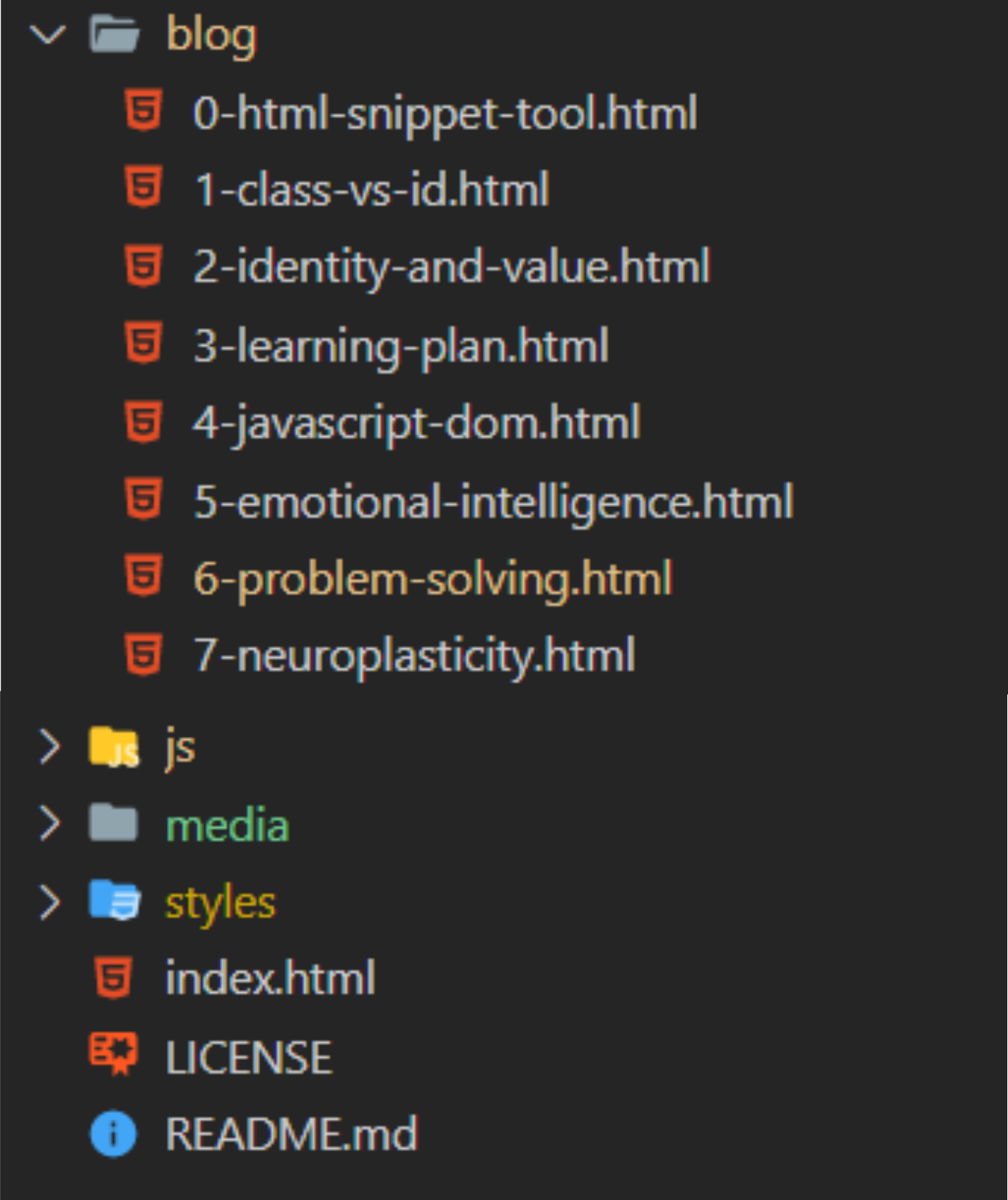This screenshot has width=1008, height=1200.
Task: Select the styles folder name
Action: point(220,904)
